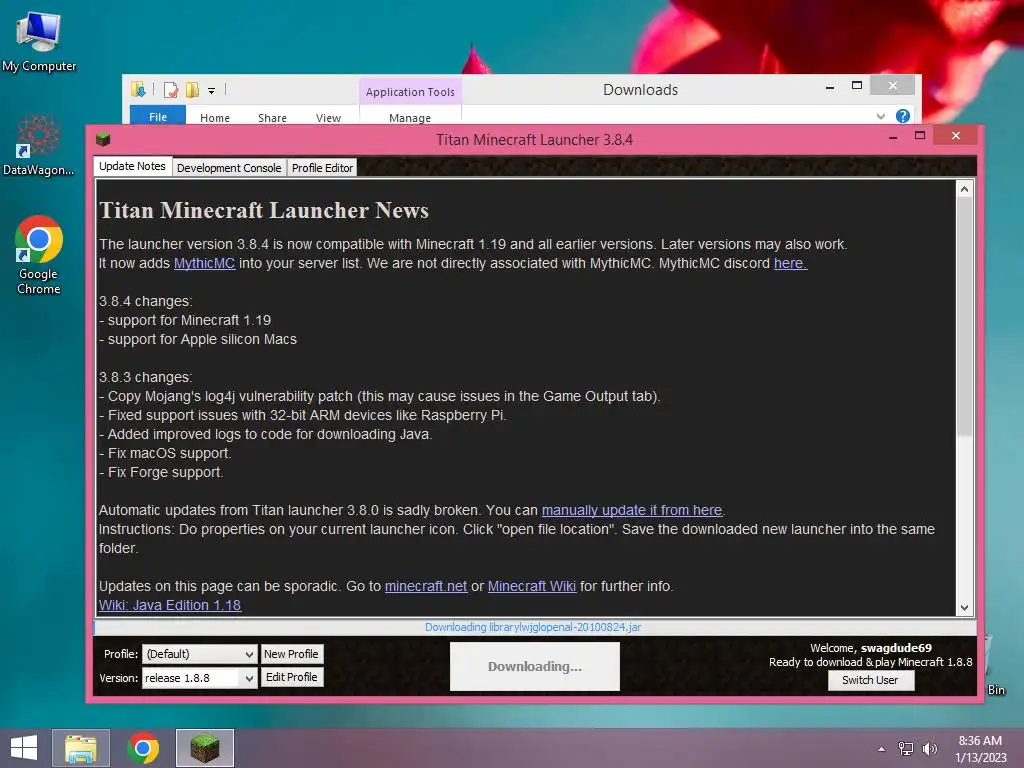This screenshot has width=1024, height=768.
Task: Open the File menu in Downloads window
Action: (x=158, y=116)
